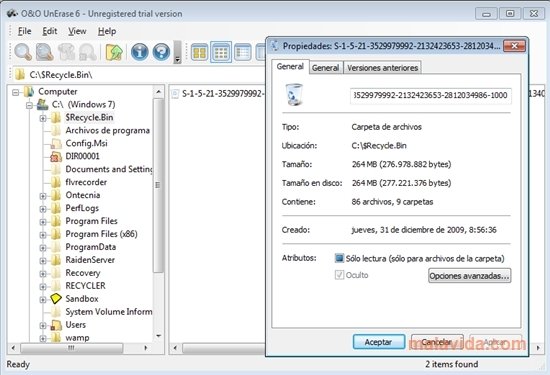550x375 pixels.
Task: Click the '2 items found' status text
Action: (451, 364)
